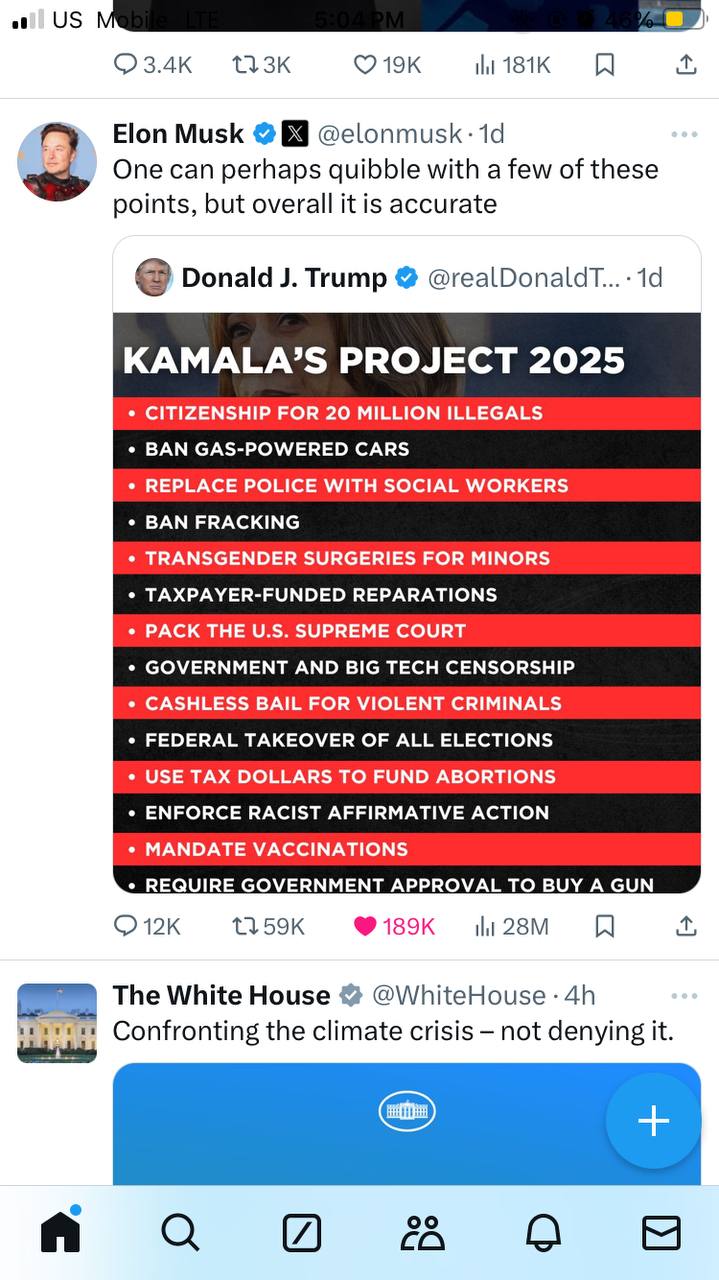Open the Home tab in bottom navigation
This screenshot has width=719, height=1280.
pos(60,1232)
